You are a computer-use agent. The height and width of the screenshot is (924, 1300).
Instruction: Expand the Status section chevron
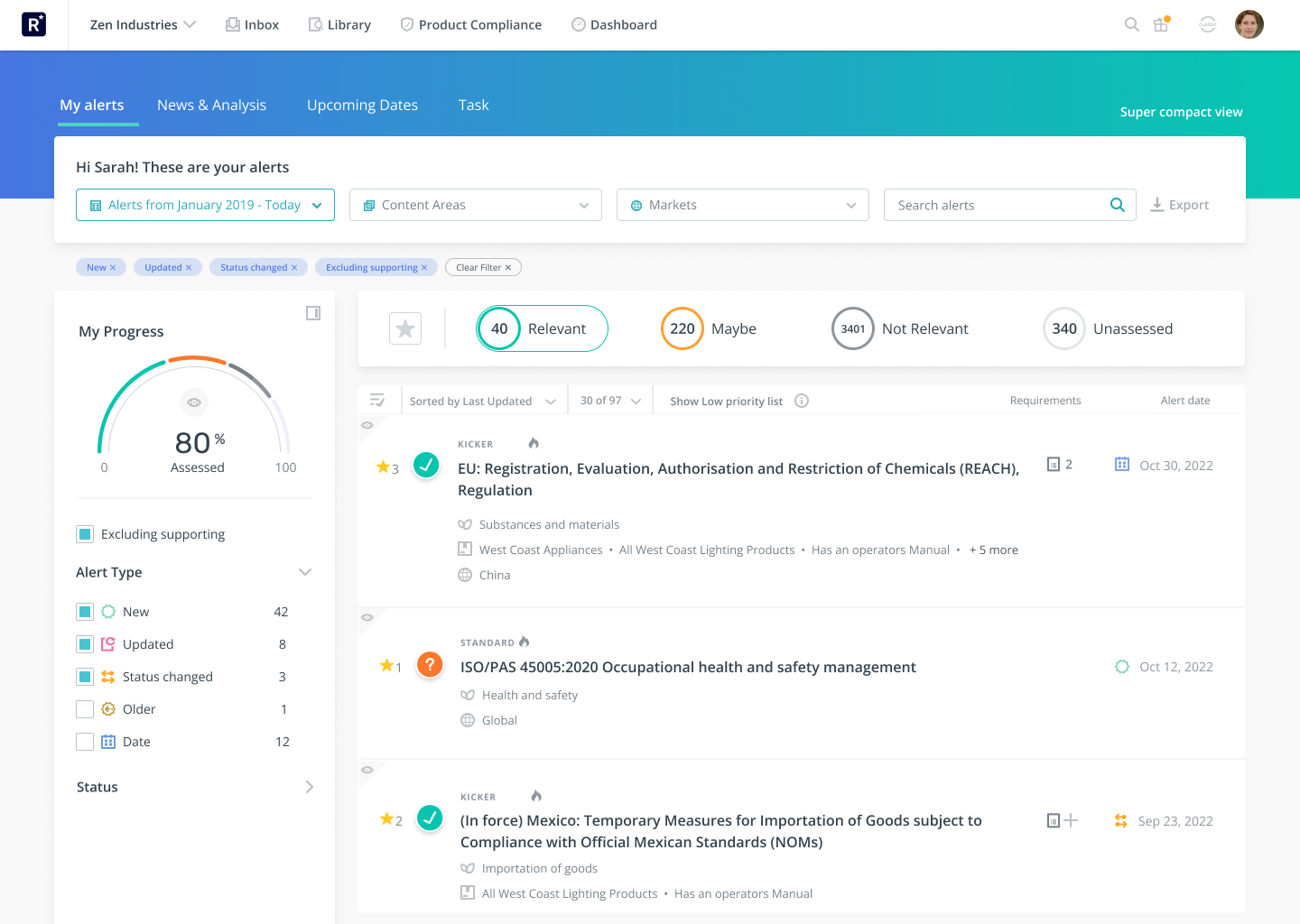[x=310, y=787]
